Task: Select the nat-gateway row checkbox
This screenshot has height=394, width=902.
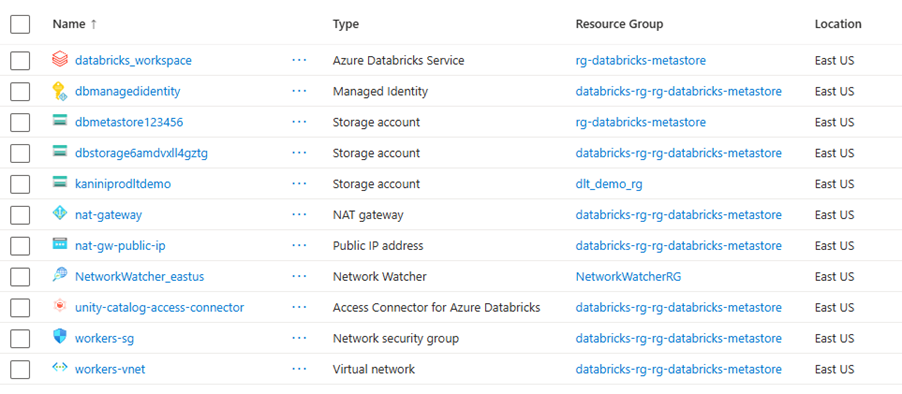Action: pos(20,215)
